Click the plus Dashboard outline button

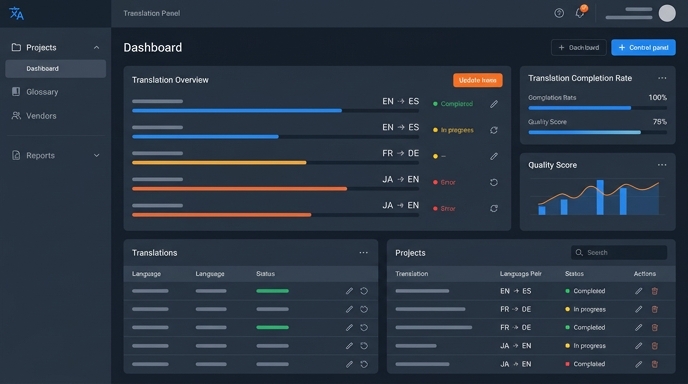click(x=578, y=47)
